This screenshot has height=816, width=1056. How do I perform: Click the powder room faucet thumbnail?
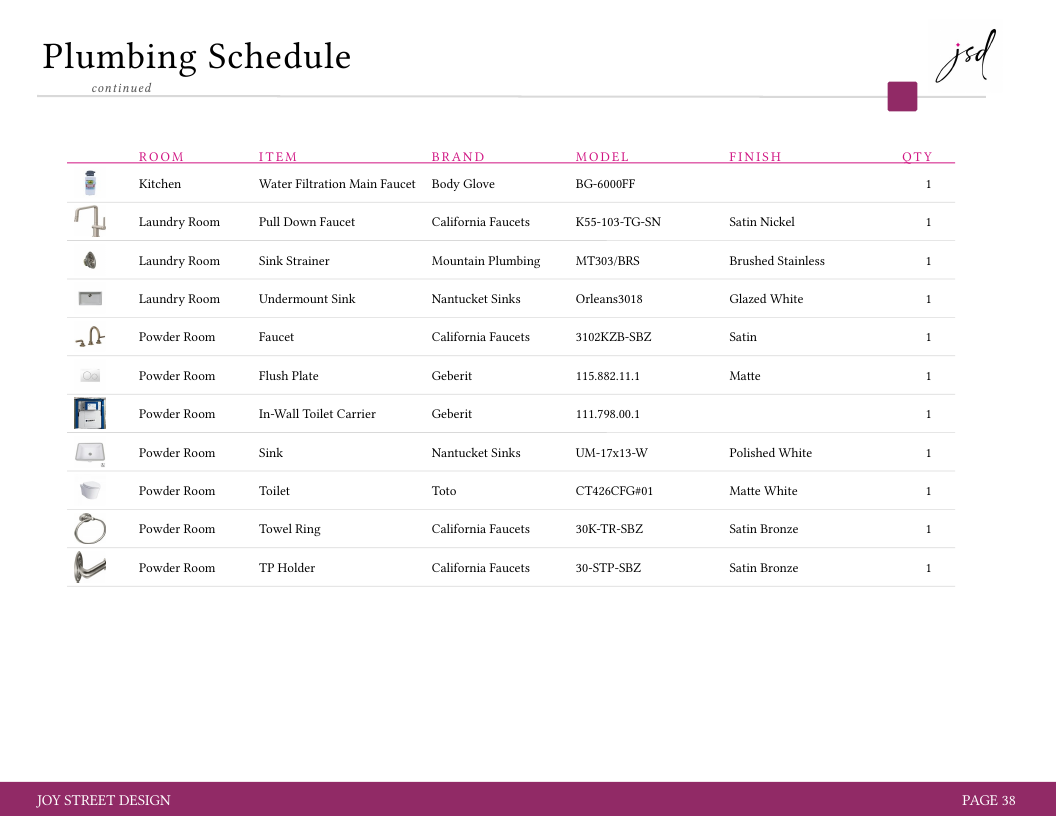point(90,336)
